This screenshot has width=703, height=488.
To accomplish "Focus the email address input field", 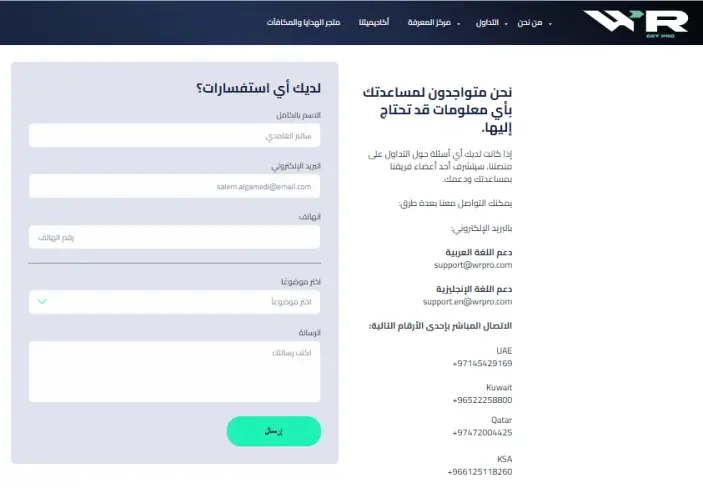I will tap(174, 187).
